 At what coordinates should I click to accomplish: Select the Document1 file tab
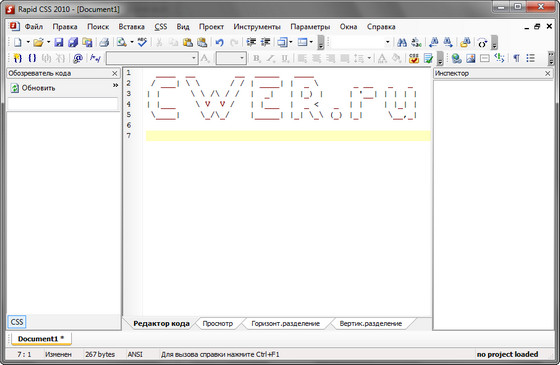41,339
